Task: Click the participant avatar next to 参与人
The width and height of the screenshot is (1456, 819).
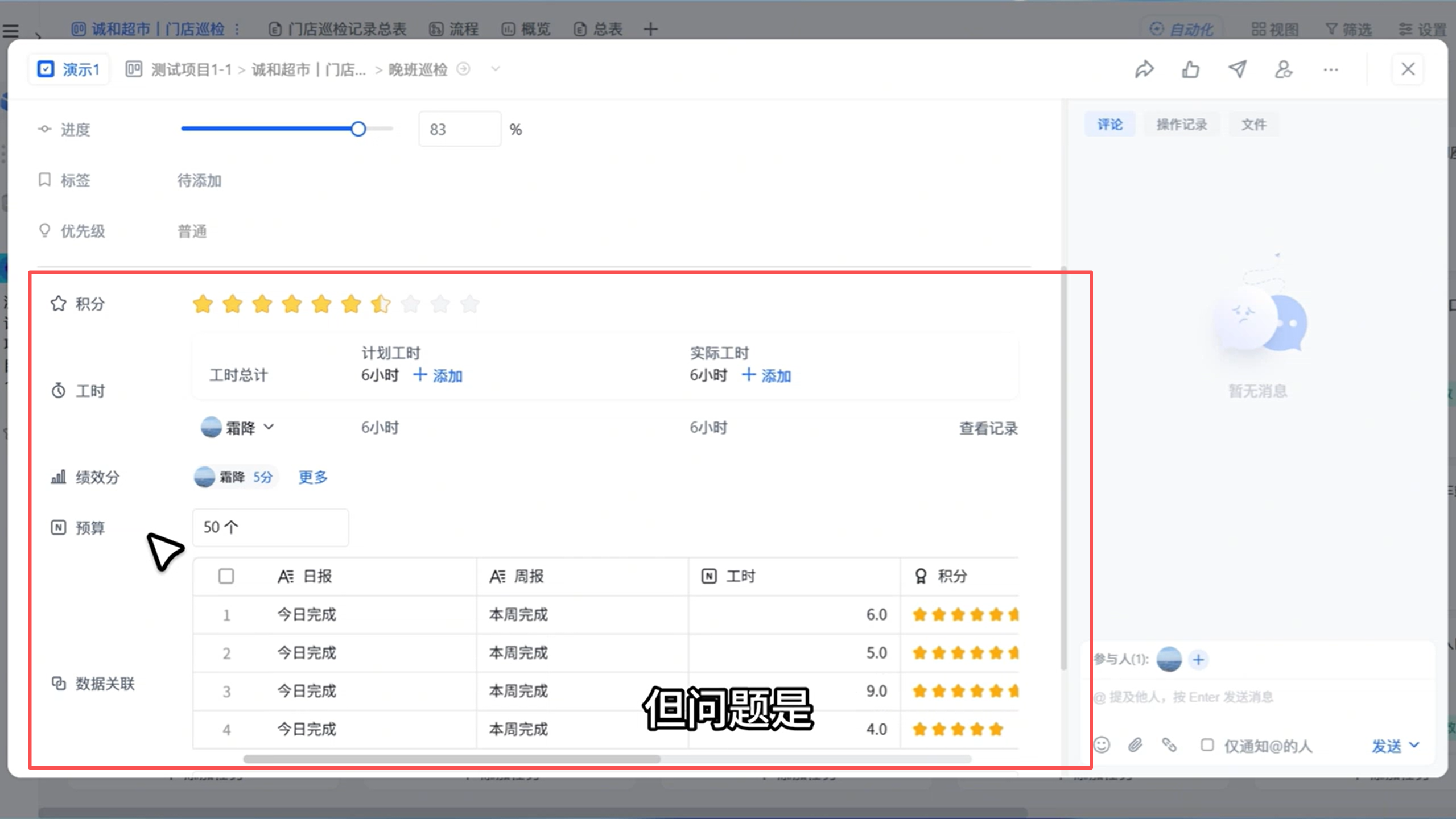Action: pyautogui.click(x=1169, y=660)
